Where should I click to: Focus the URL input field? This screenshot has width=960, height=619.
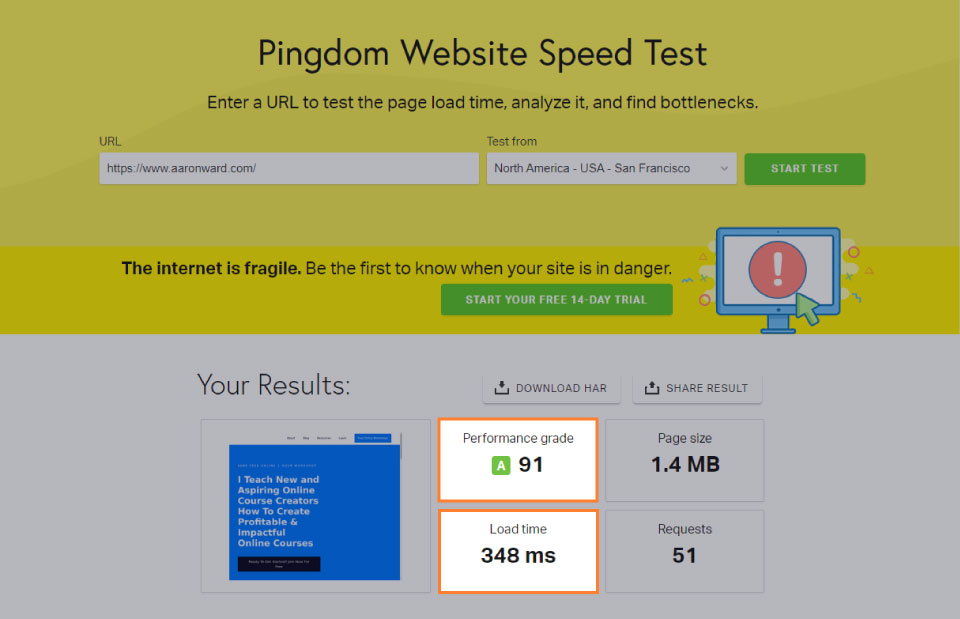pyautogui.click(x=289, y=169)
